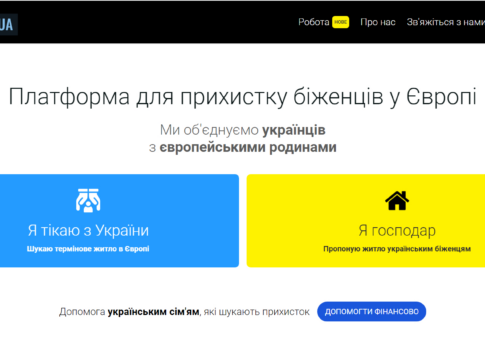Click the main heading Платформа для прихистку

tap(242, 97)
